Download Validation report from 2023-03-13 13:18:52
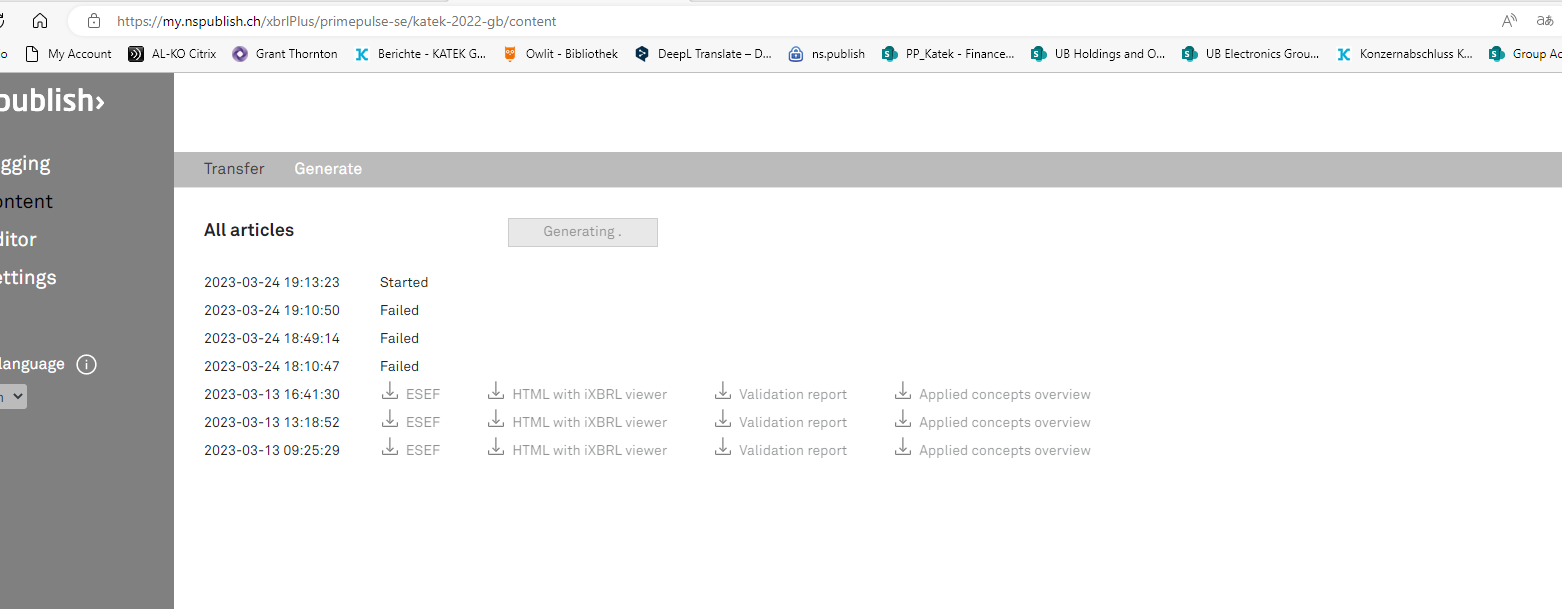The width and height of the screenshot is (1562, 609). pos(781,422)
